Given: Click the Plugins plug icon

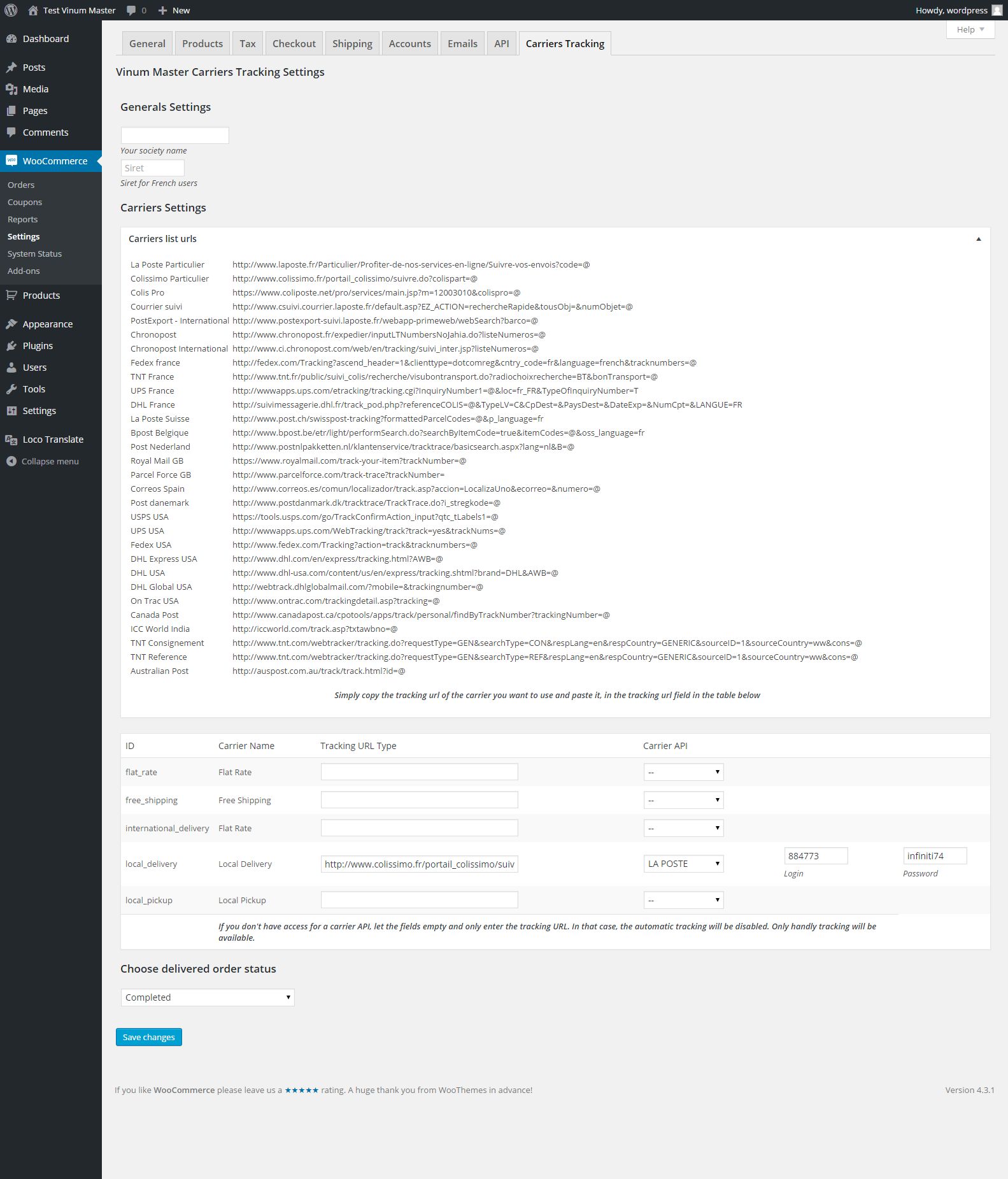Looking at the screenshot, I should tap(11, 346).
